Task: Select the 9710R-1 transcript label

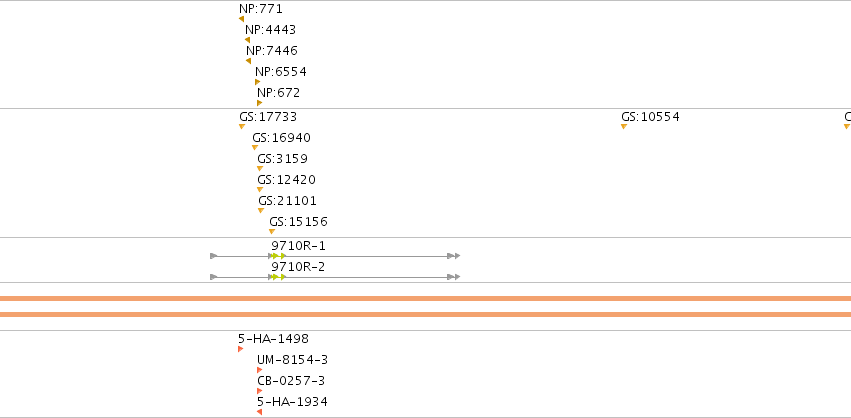Action: [x=299, y=246]
